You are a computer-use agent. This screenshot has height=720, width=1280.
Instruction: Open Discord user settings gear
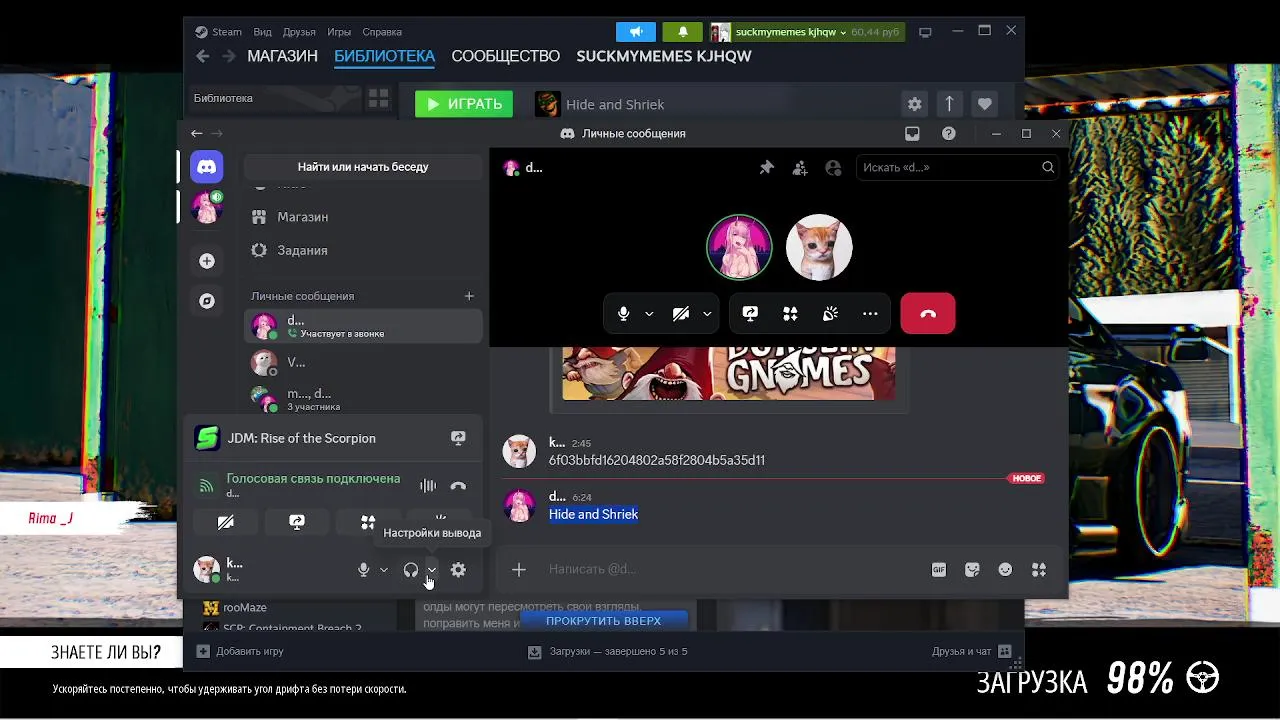(458, 570)
